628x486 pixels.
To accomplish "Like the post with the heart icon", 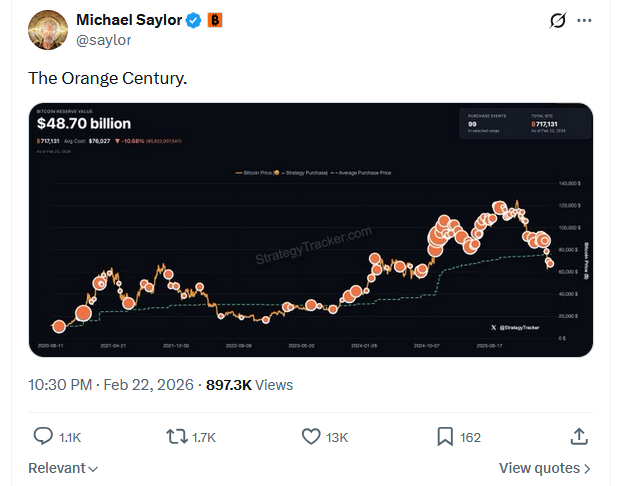I will point(311,436).
